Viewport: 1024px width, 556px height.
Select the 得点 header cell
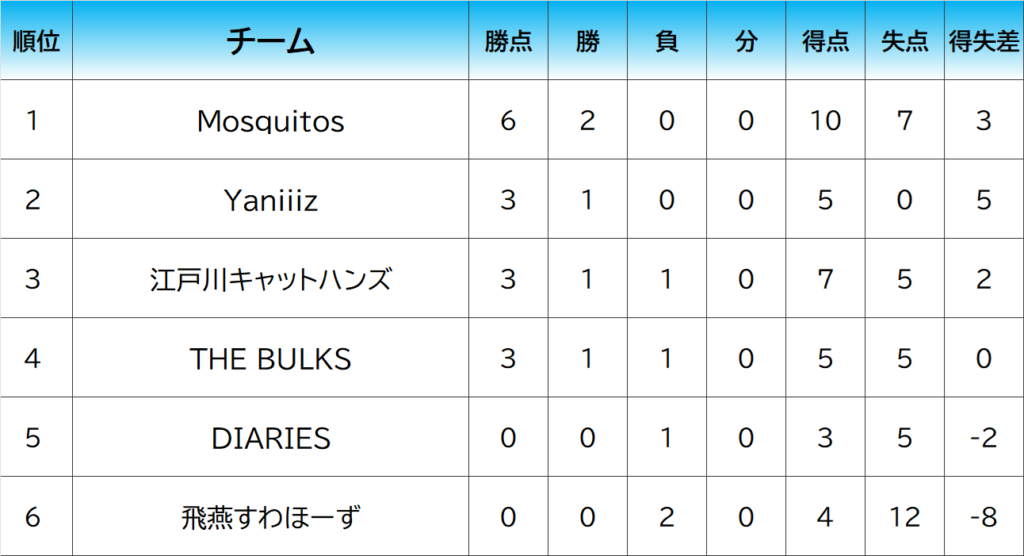[825, 42]
